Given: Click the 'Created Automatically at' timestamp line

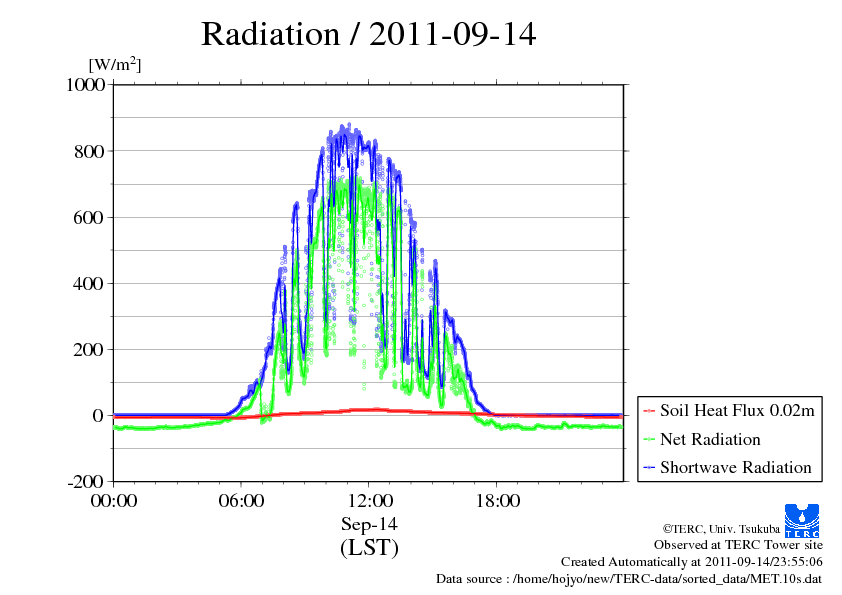Looking at the screenshot, I should tap(692, 562).
